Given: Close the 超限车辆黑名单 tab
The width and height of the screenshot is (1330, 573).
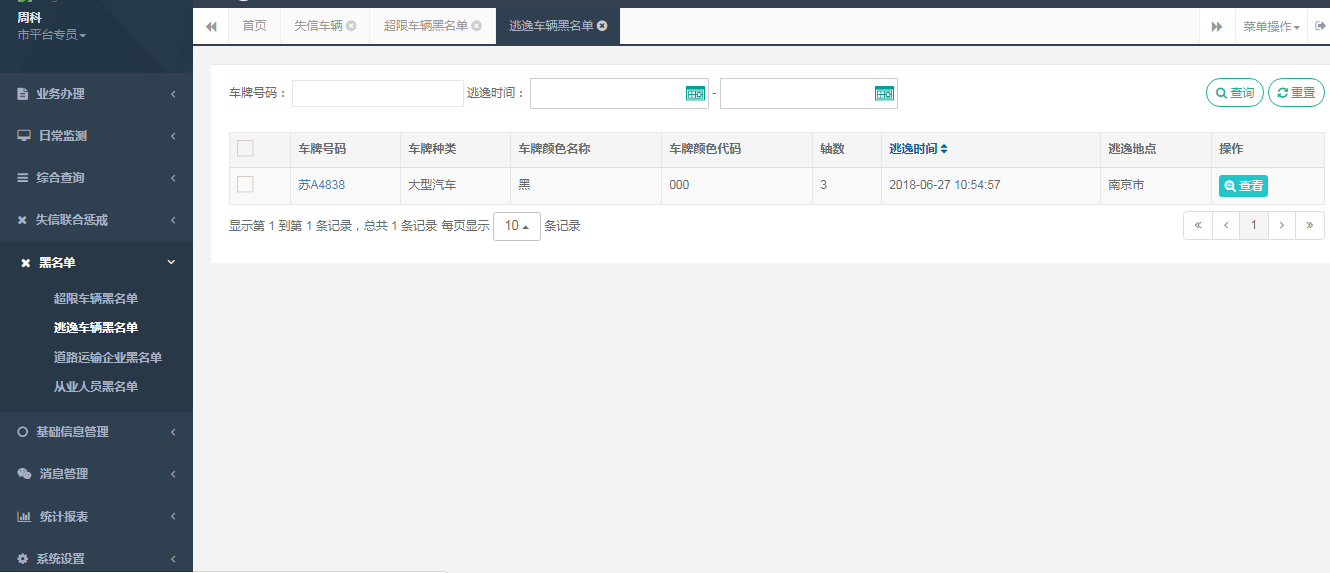Looking at the screenshot, I should click(x=477, y=26).
